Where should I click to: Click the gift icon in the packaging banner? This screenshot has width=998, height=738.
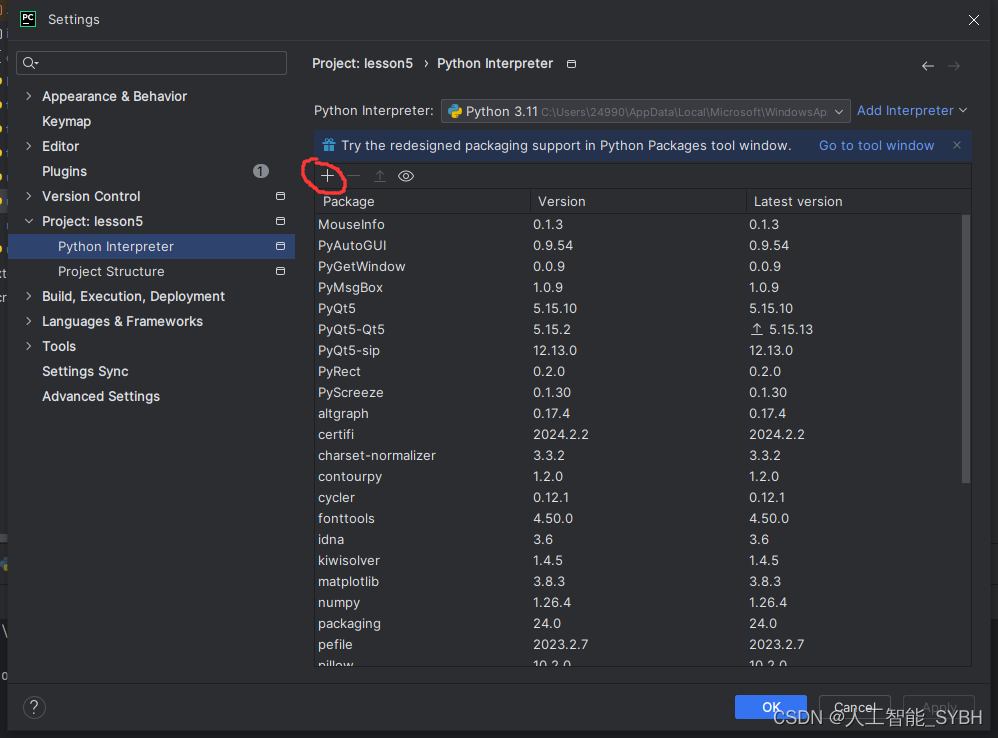[x=328, y=145]
